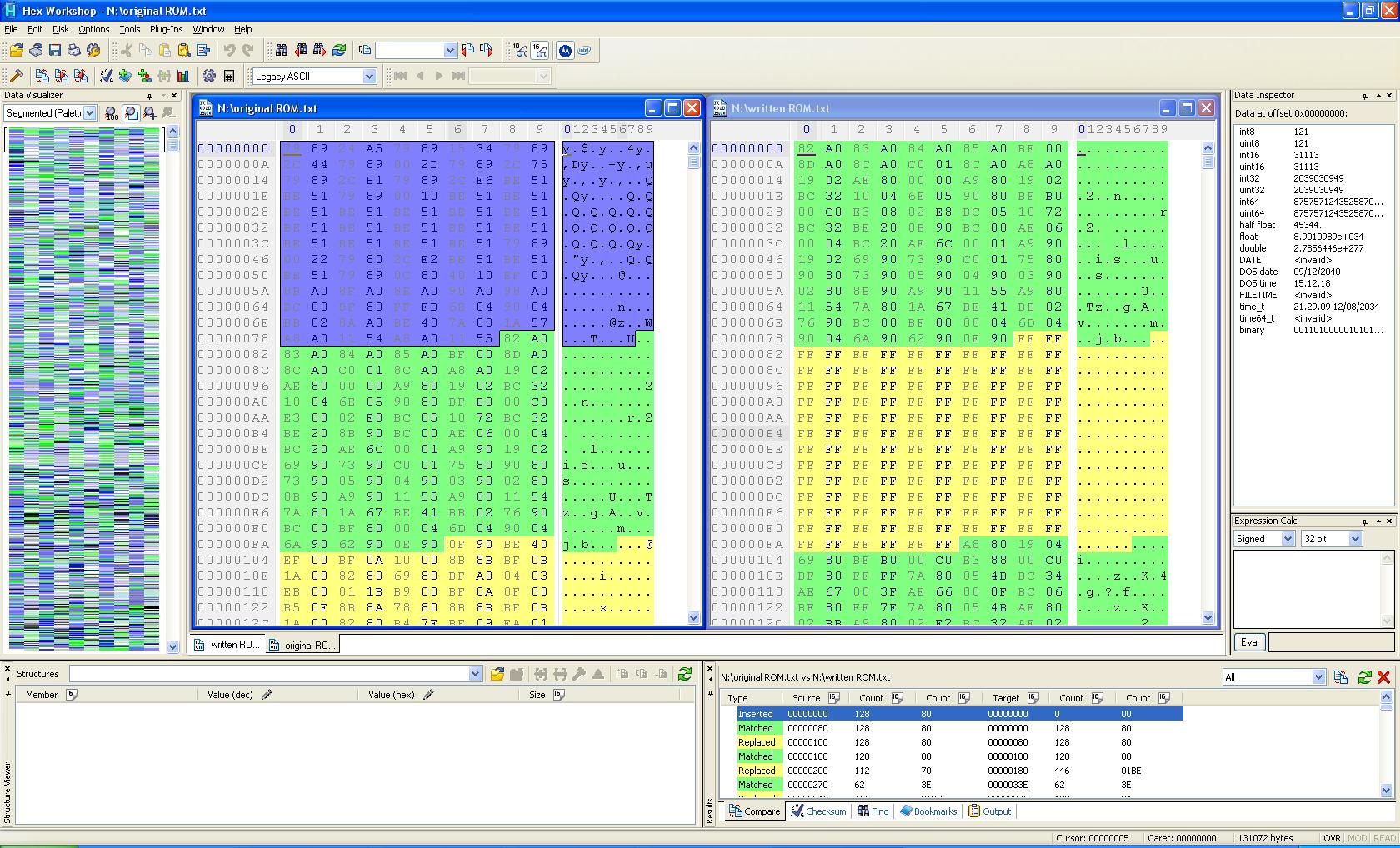1400x848 pixels.
Task: Open the File menu
Action: [11, 29]
